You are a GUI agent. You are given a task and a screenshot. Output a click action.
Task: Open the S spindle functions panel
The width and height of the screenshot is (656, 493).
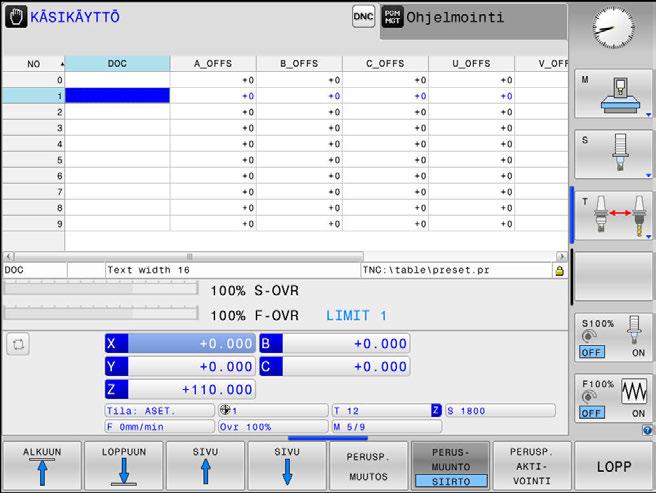pyautogui.click(x=613, y=154)
